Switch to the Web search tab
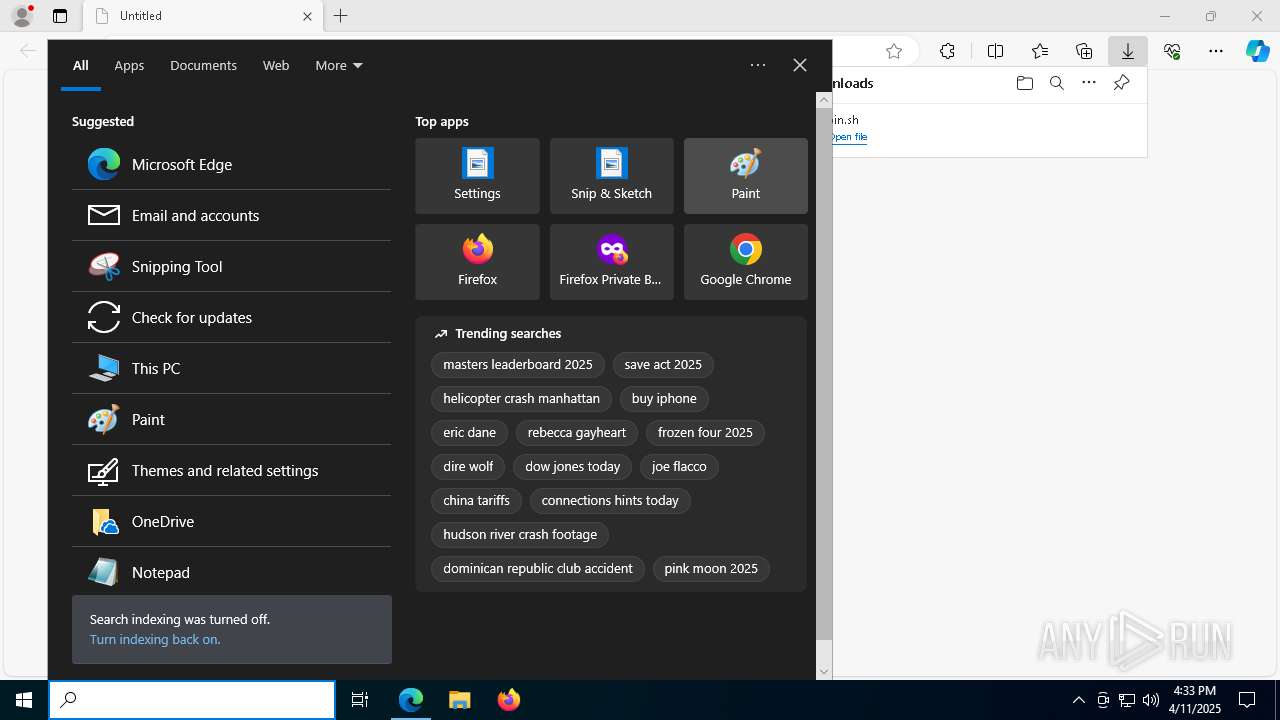The width and height of the screenshot is (1280, 720). (x=276, y=65)
